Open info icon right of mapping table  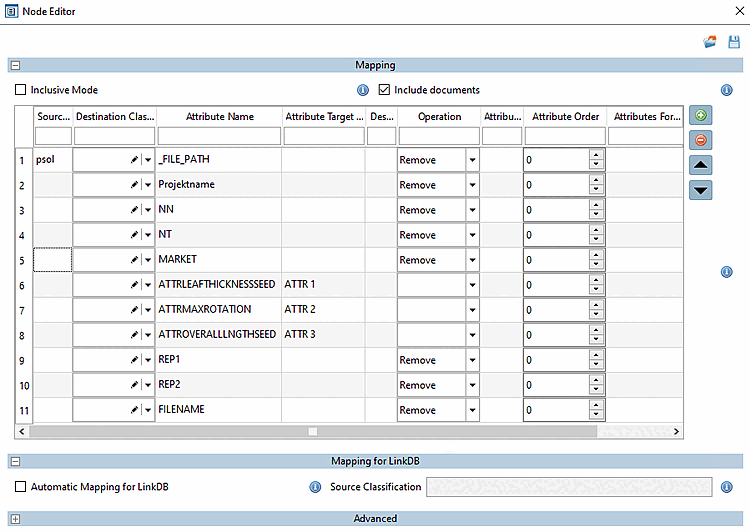click(x=727, y=272)
